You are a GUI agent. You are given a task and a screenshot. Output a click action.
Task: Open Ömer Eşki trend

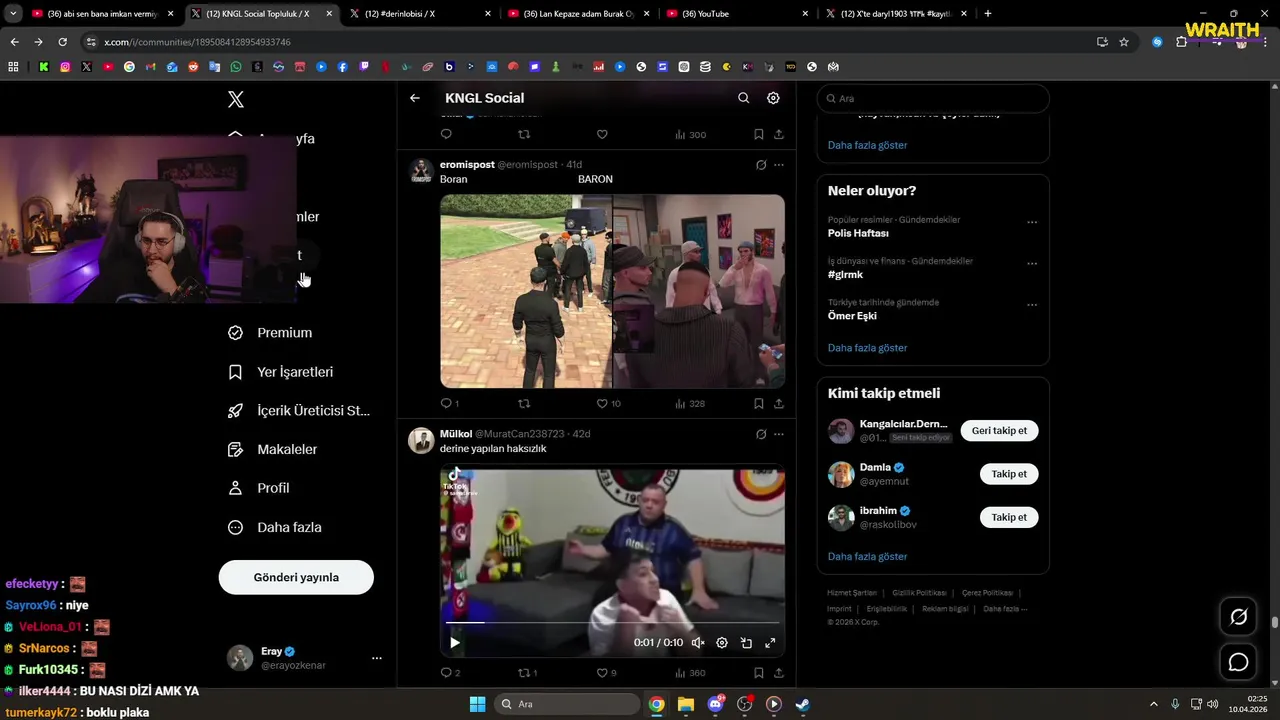[852, 316]
